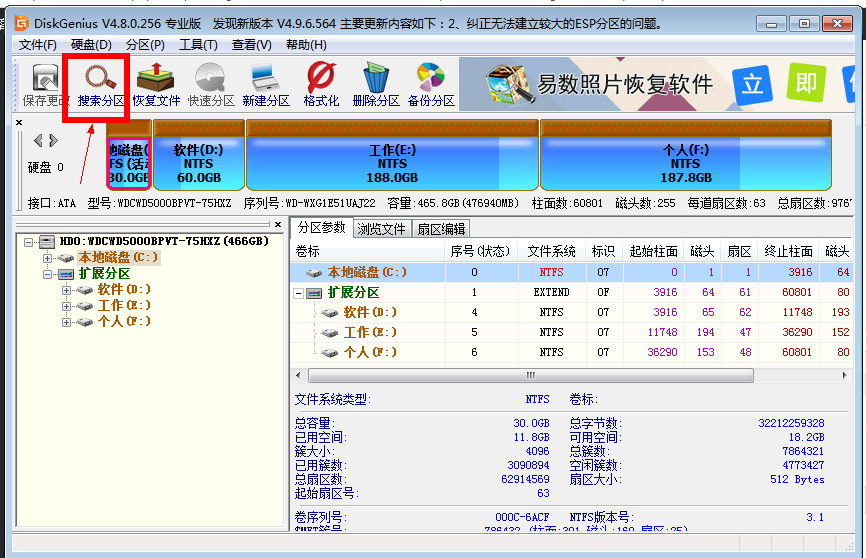Image resolution: width=866 pixels, height=558 pixels.
Task: Select 软件(D:) row in partition table
Action: [571, 312]
